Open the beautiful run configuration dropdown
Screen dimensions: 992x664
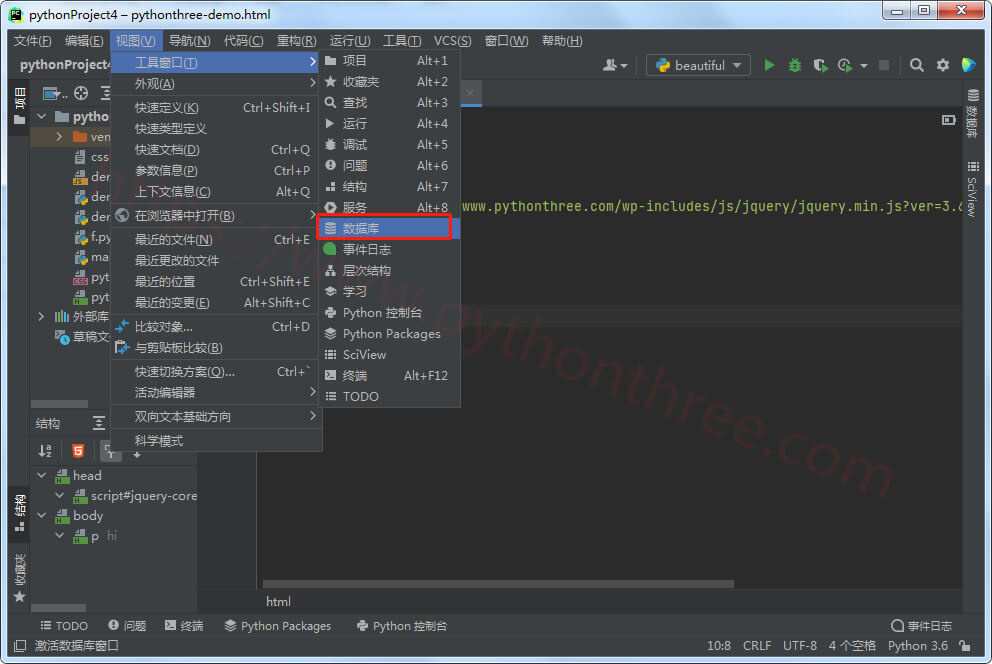coord(698,65)
